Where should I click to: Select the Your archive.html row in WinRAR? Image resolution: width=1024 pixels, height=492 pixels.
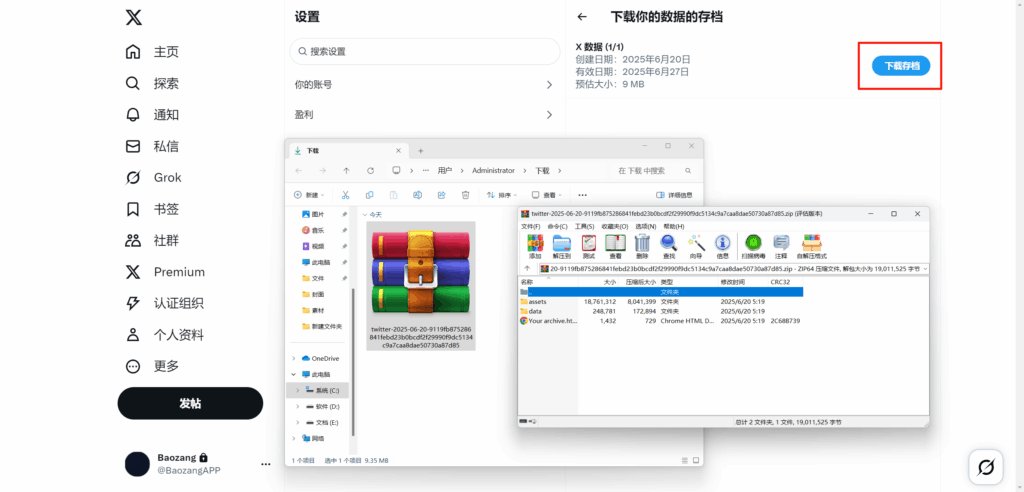[x=660, y=321]
